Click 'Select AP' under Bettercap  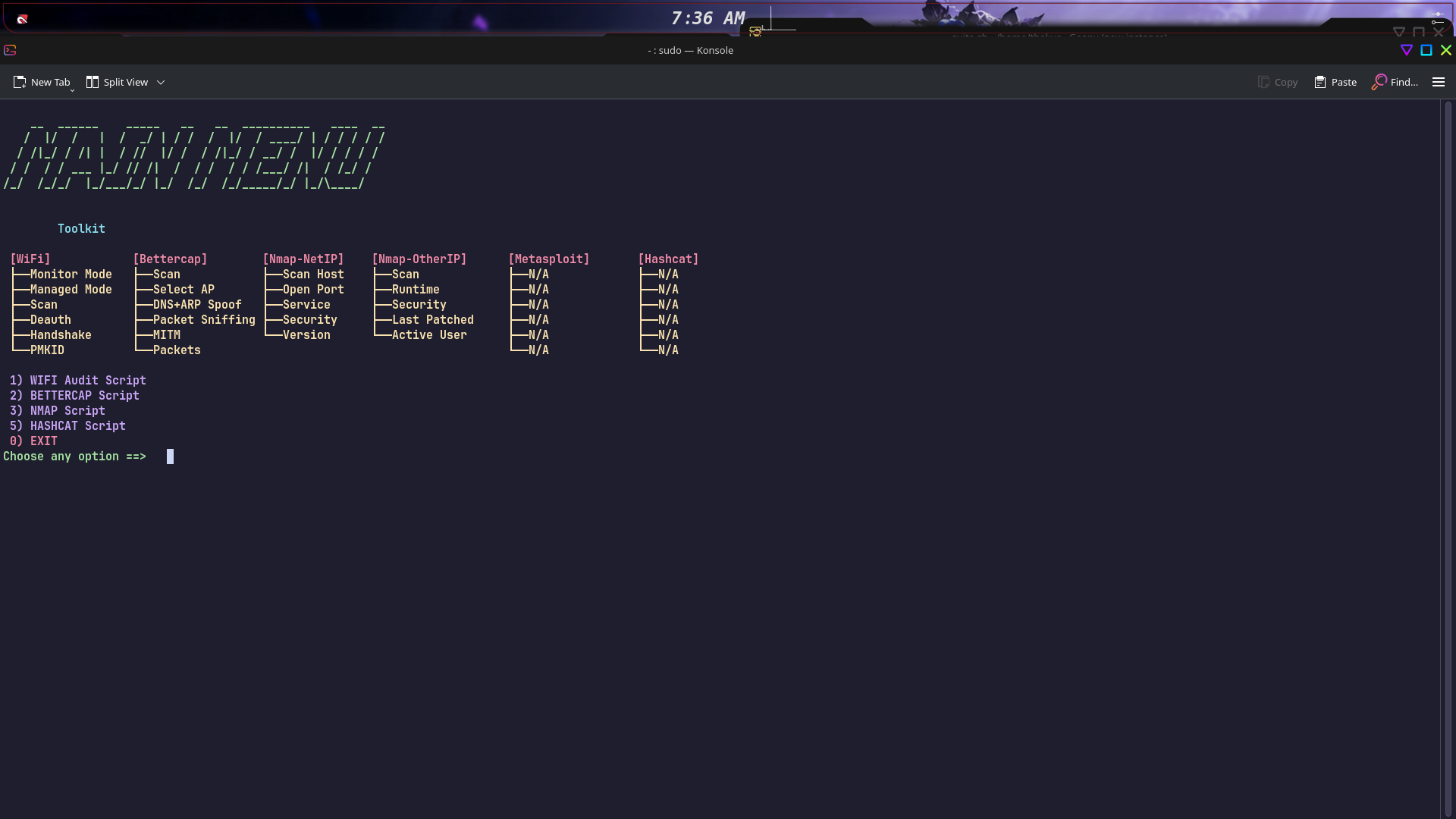[x=184, y=289]
